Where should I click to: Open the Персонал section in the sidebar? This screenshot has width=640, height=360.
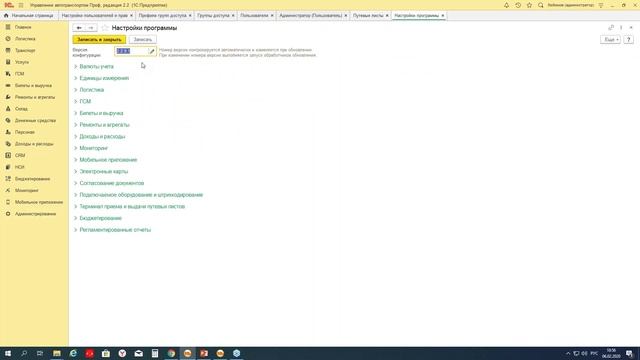[24, 132]
